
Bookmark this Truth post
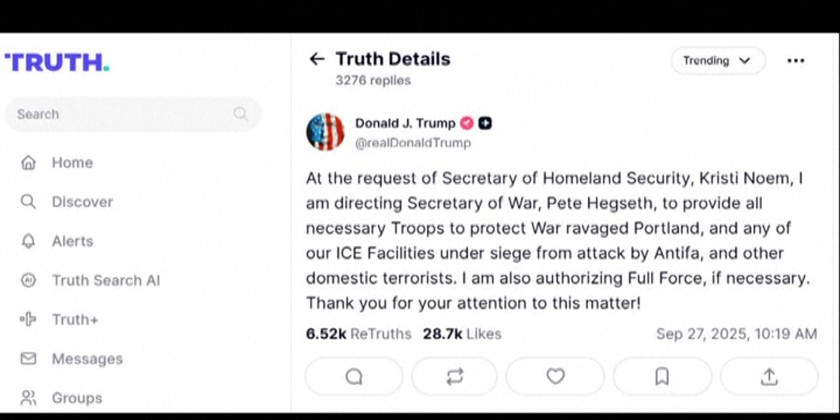tap(661, 376)
